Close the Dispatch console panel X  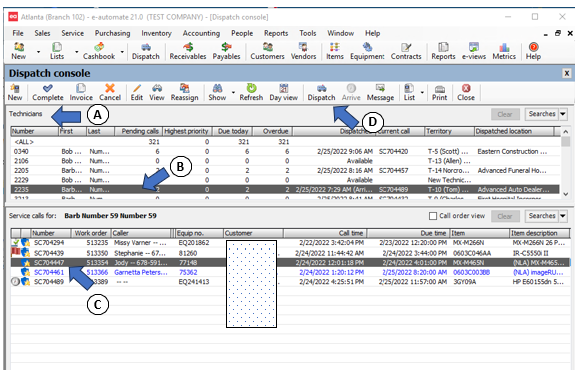(x=566, y=74)
